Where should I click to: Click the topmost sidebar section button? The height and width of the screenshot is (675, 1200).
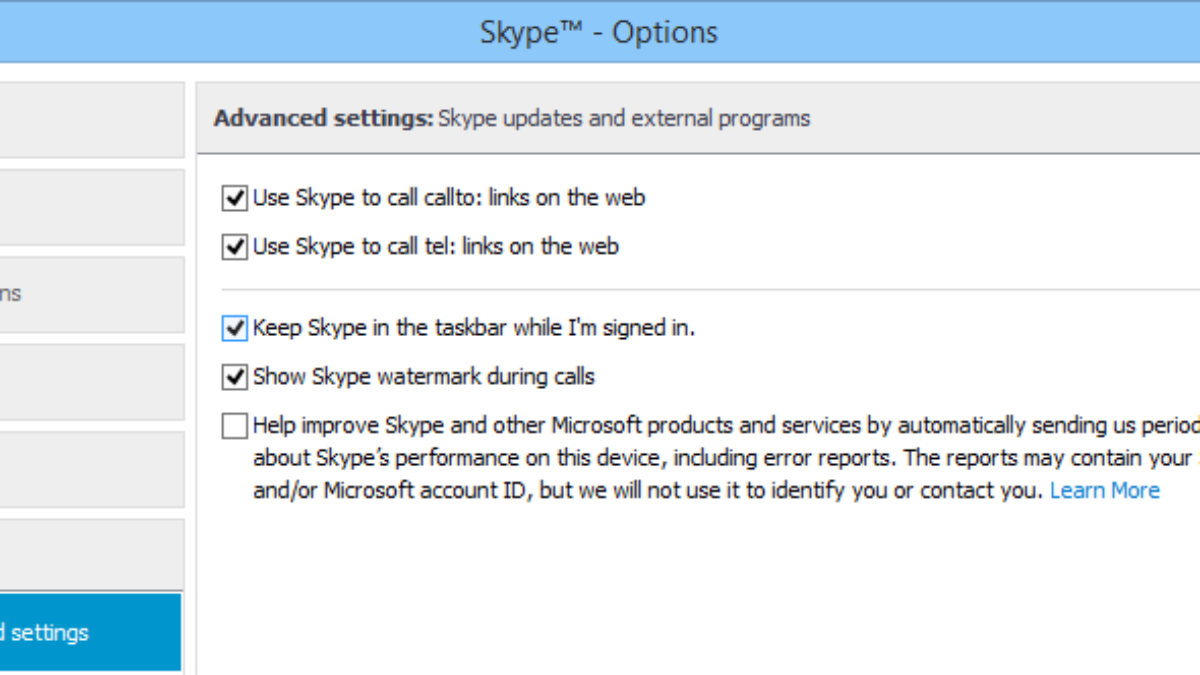click(x=90, y=120)
